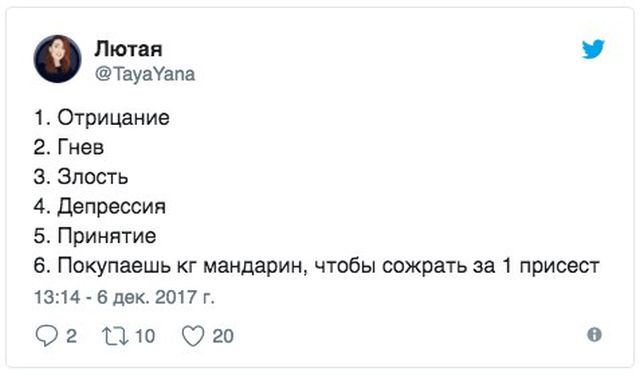
Task: Click the retweet arrows icon
Action: click(x=116, y=336)
